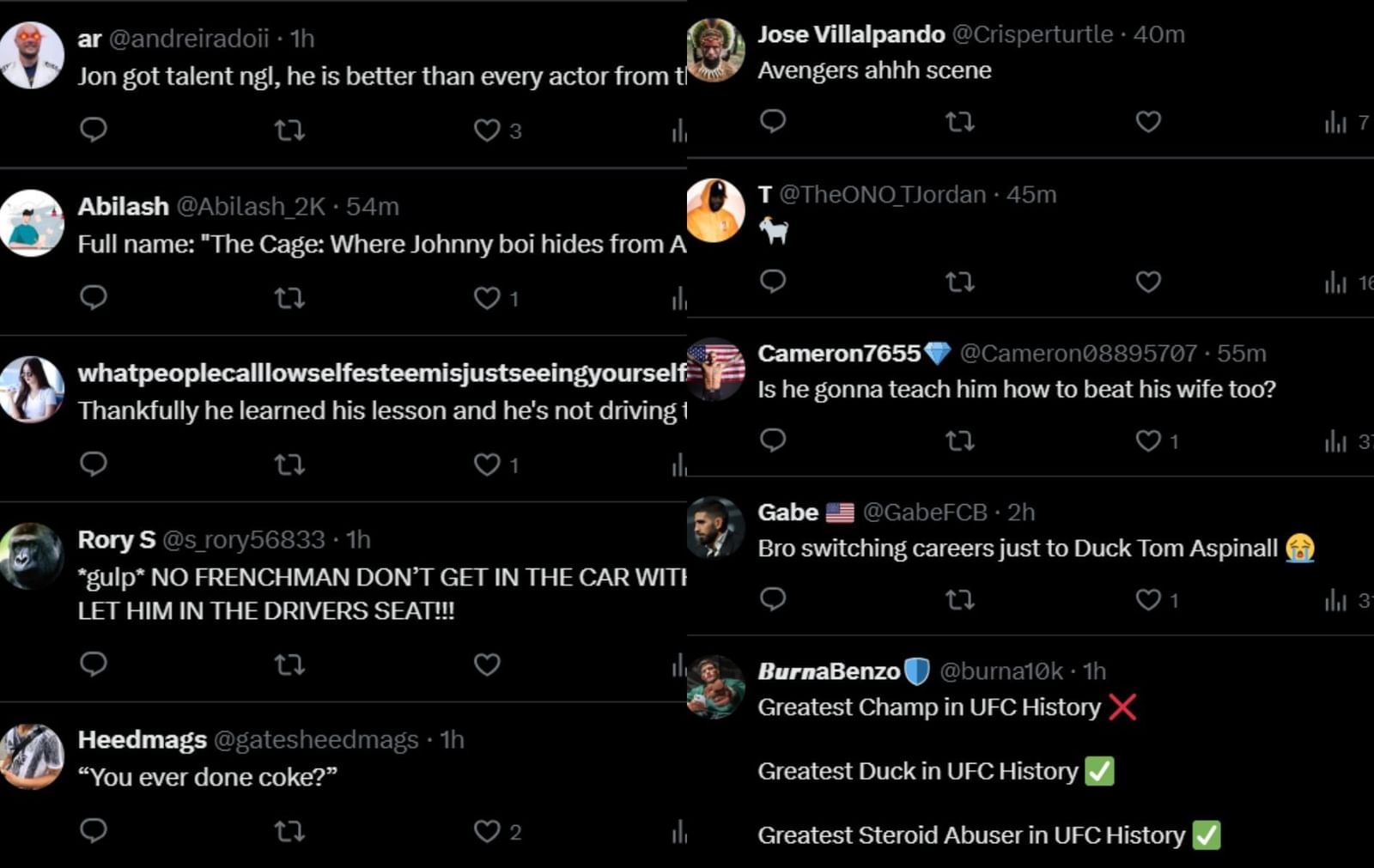Reply to Cameron7655's tweet
Image resolution: width=1374 pixels, height=868 pixels.
point(773,440)
